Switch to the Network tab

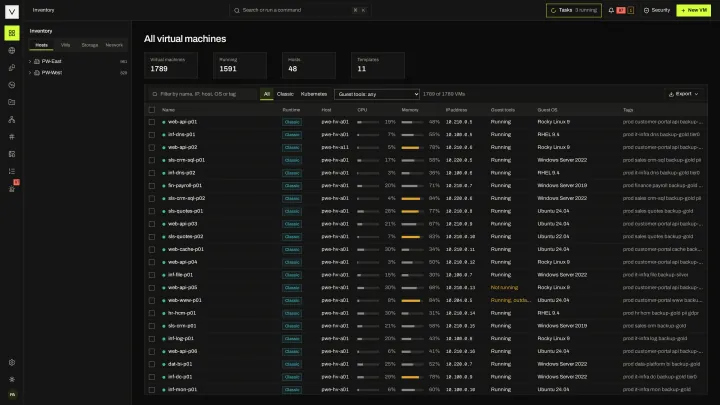coord(114,45)
